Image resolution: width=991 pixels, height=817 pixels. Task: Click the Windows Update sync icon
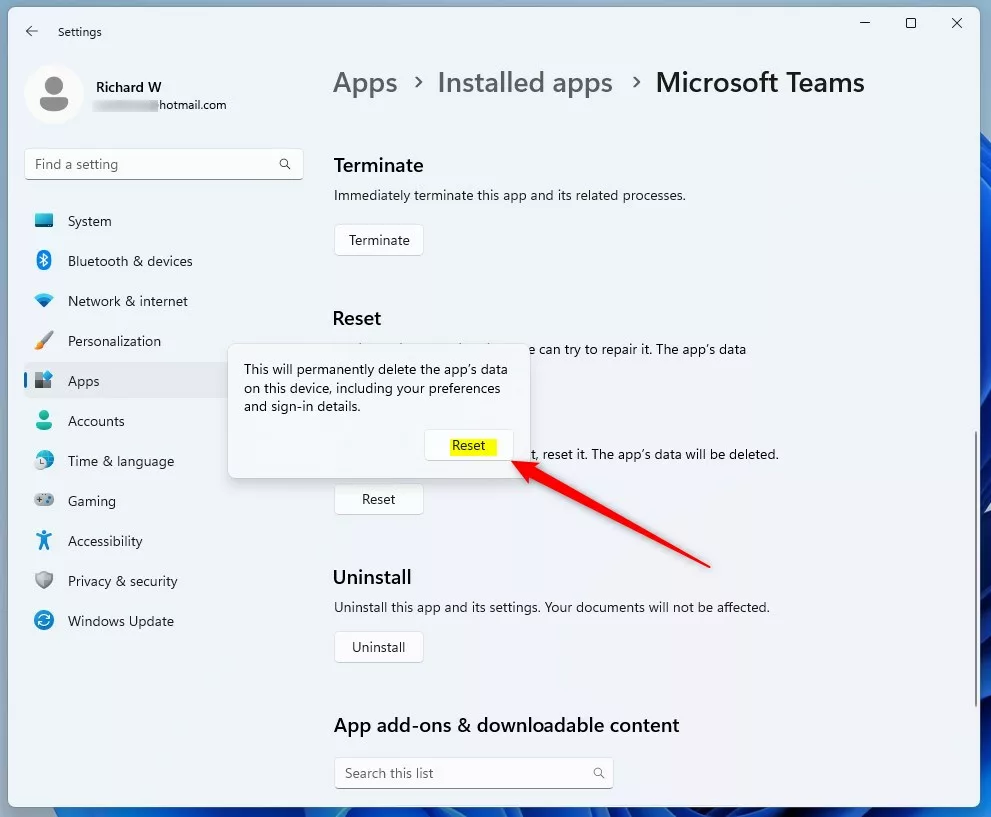(44, 620)
